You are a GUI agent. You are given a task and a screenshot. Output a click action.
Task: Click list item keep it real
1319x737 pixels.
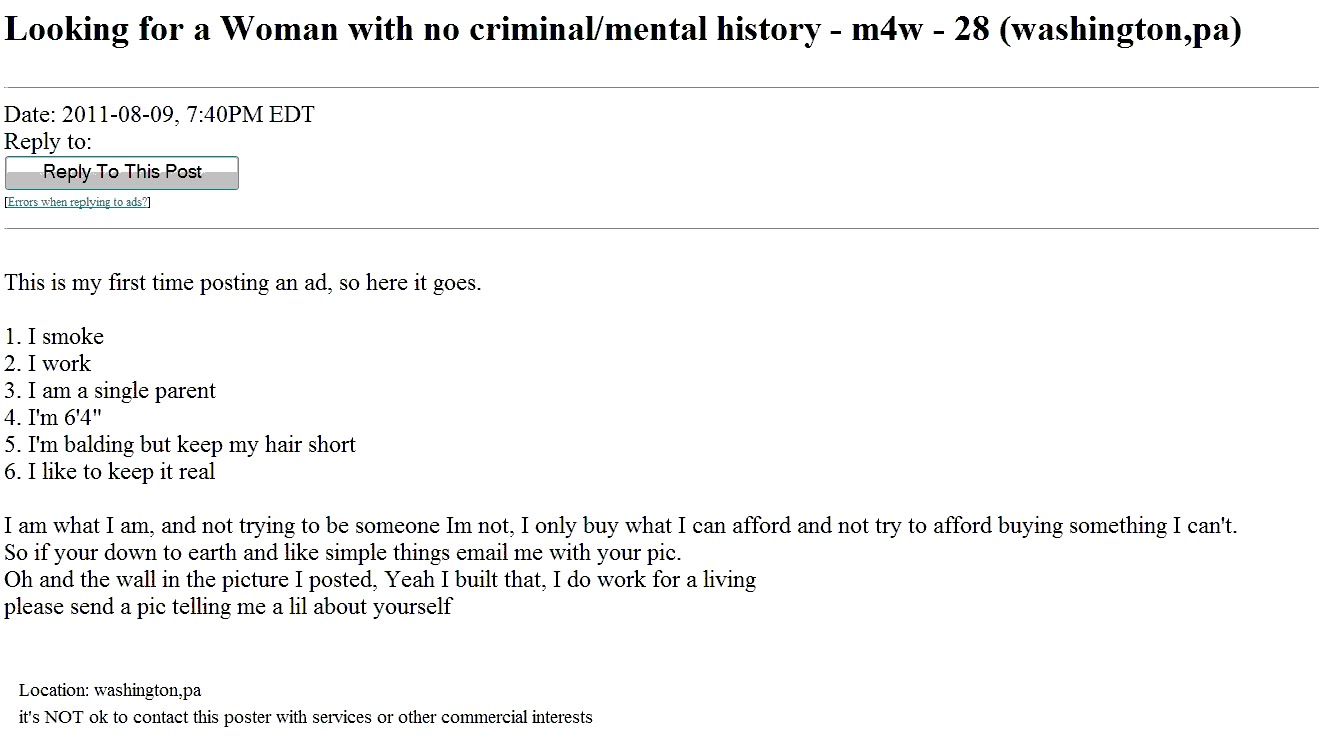(x=110, y=472)
